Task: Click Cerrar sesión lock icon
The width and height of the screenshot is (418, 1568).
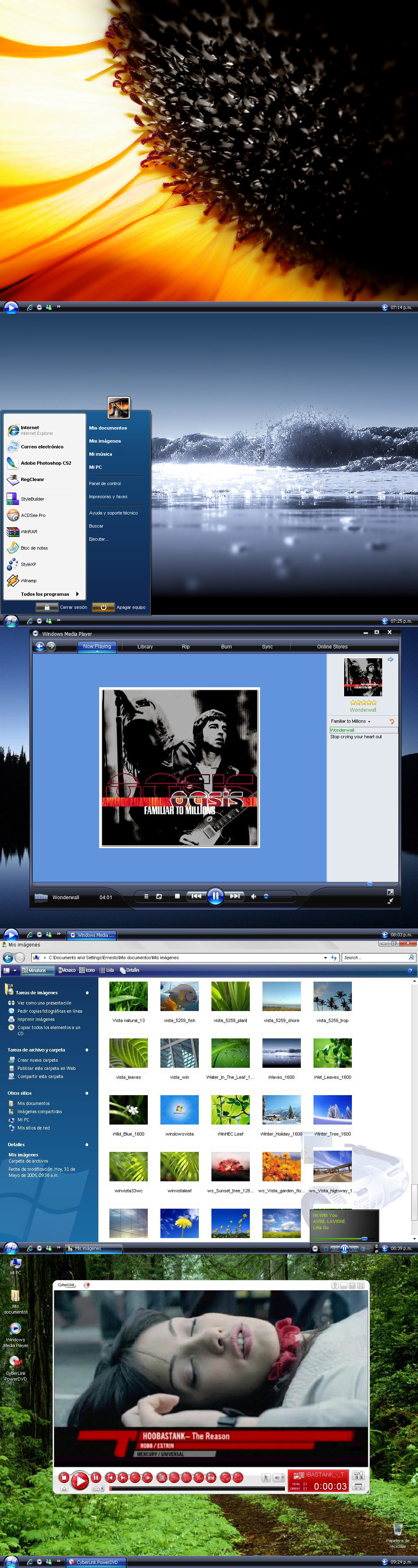Action: coord(47,607)
